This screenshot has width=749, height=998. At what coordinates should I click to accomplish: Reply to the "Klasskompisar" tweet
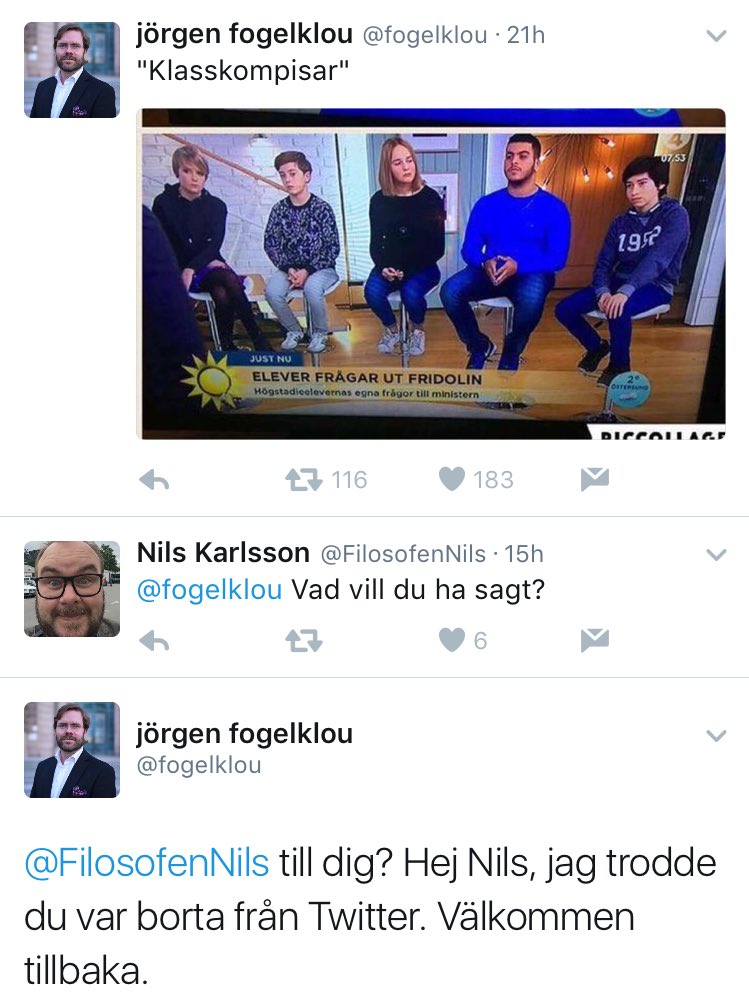click(x=154, y=480)
